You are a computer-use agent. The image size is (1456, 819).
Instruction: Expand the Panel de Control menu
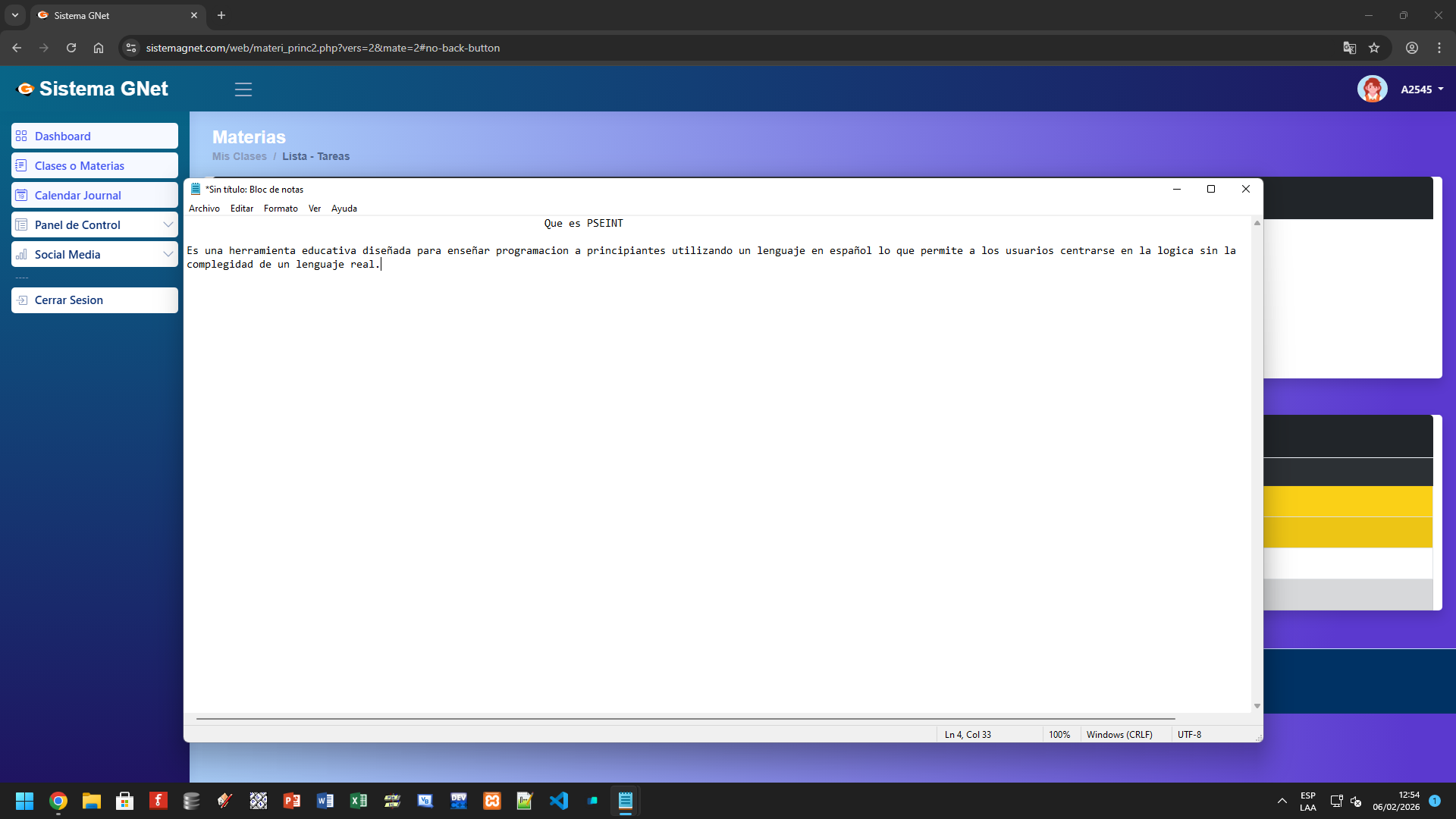point(94,225)
